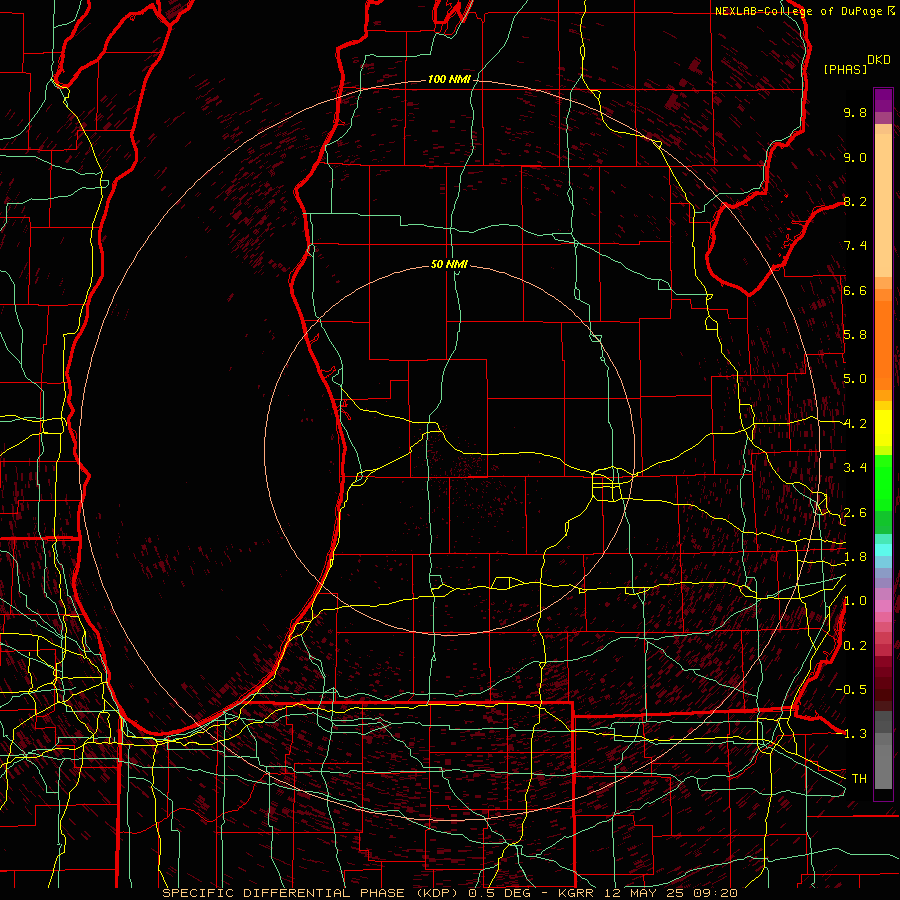The width and height of the screenshot is (900, 900).
Task: Click the Specific Differential Phase caption at the bottom
Action: (x=449, y=893)
